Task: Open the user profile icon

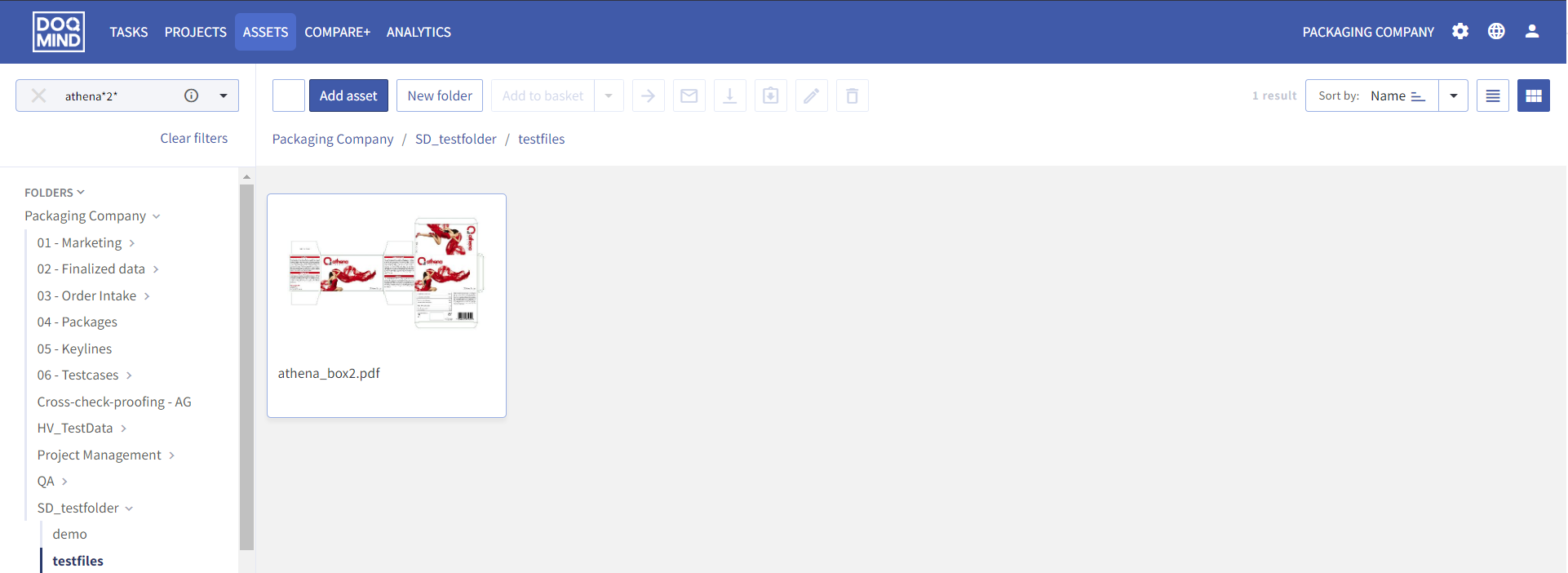Action: point(1532,31)
